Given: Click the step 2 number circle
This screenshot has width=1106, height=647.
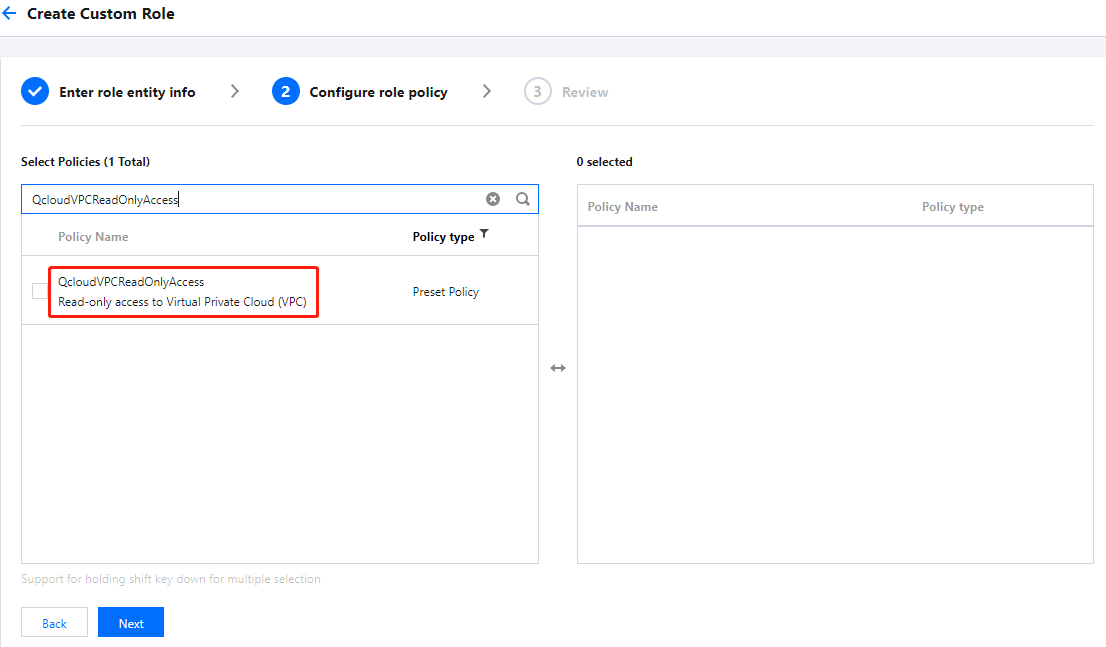Looking at the screenshot, I should coord(285,92).
